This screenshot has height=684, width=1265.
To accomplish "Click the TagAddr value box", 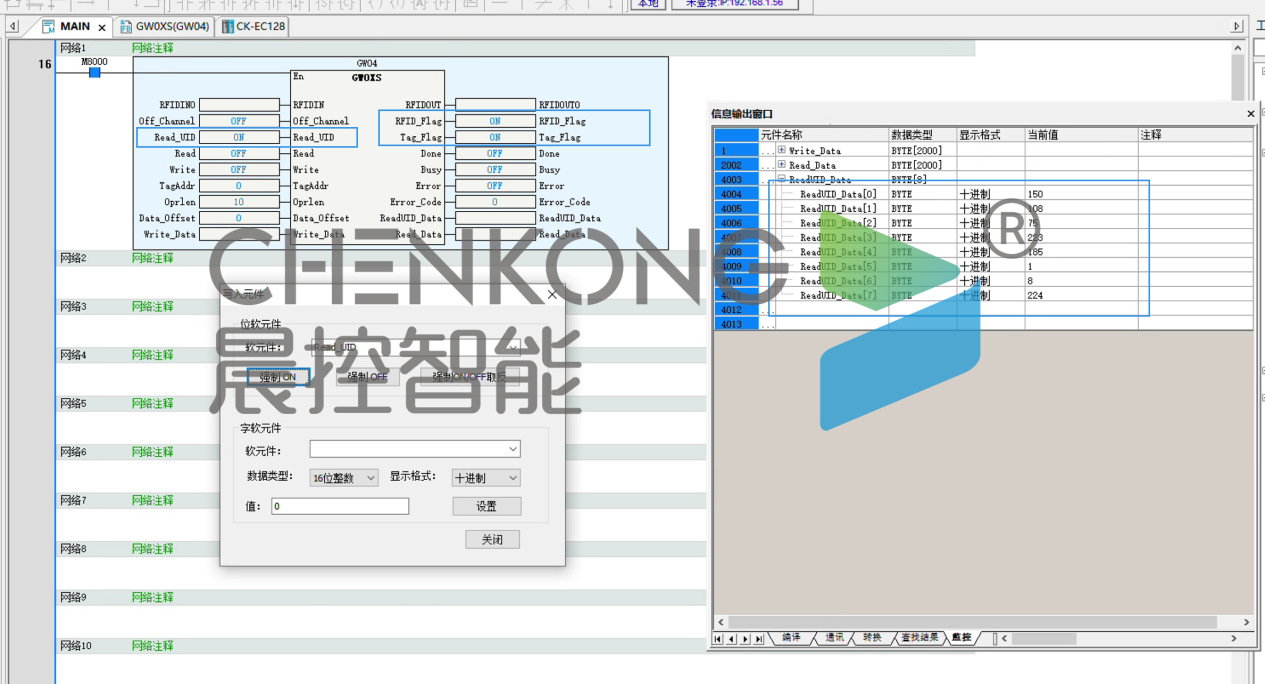I will pos(239,186).
